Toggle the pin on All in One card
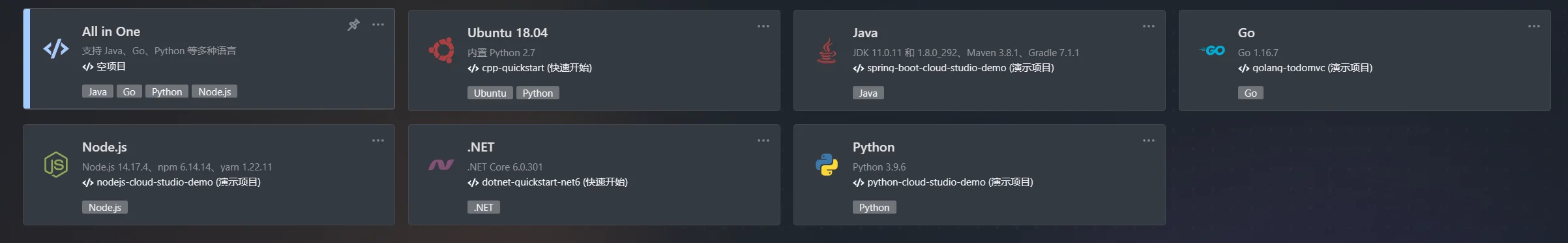Screen dimensions: 1568x243 click(x=353, y=25)
